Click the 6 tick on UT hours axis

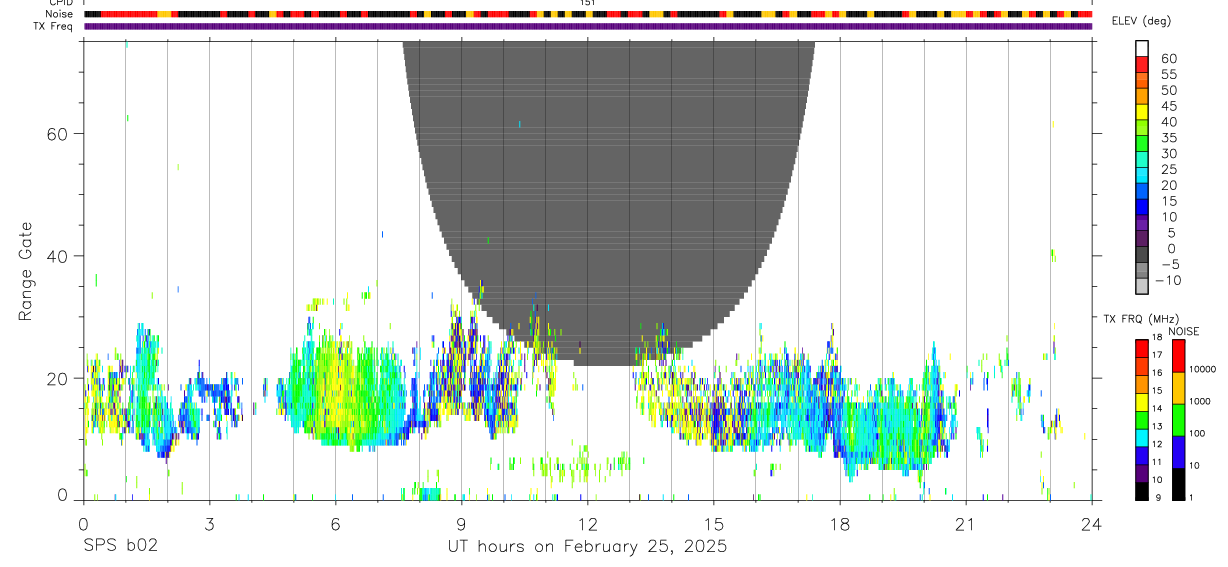click(x=335, y=523)
